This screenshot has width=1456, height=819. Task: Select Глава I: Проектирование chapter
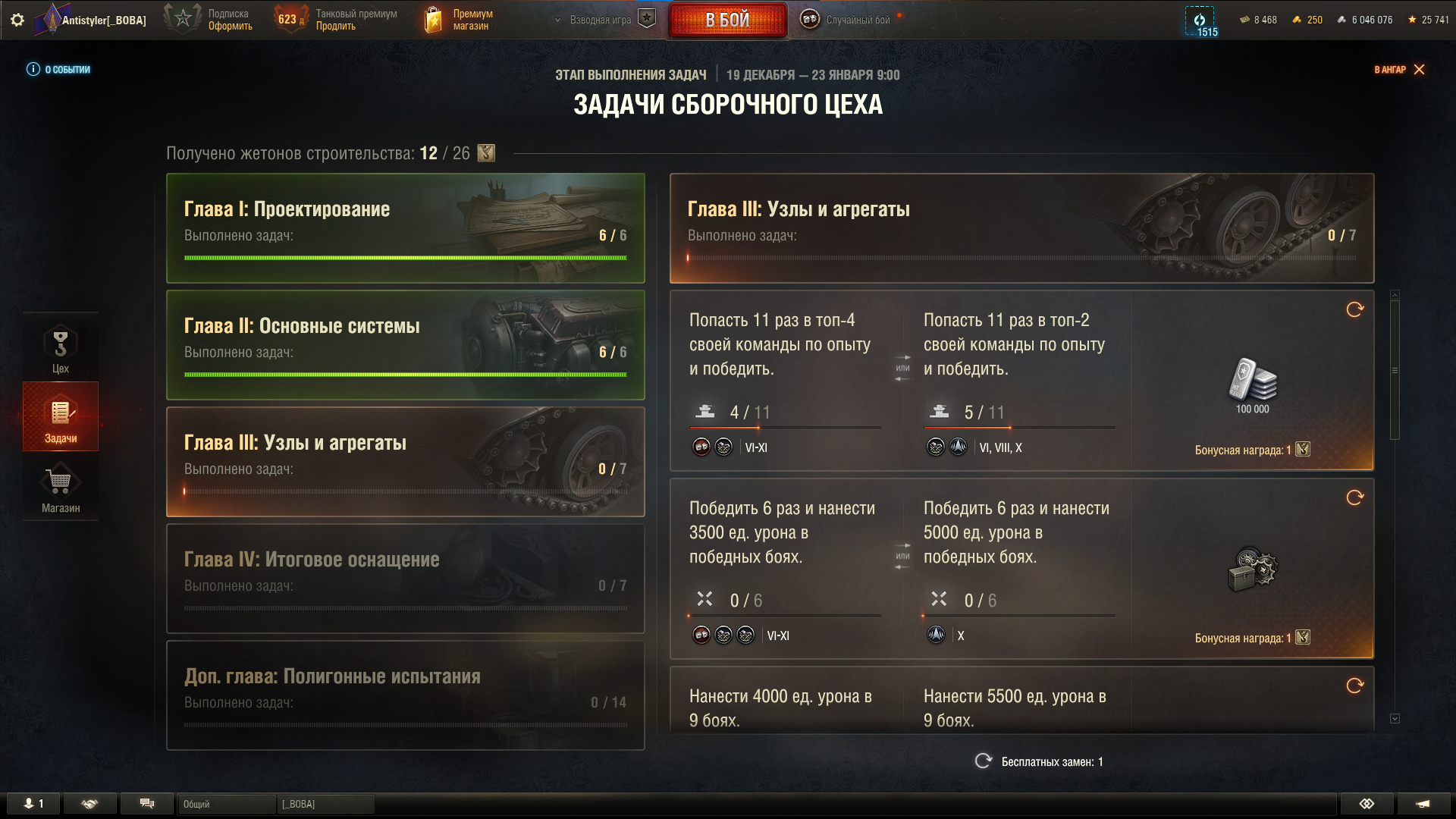coord(406,228)
